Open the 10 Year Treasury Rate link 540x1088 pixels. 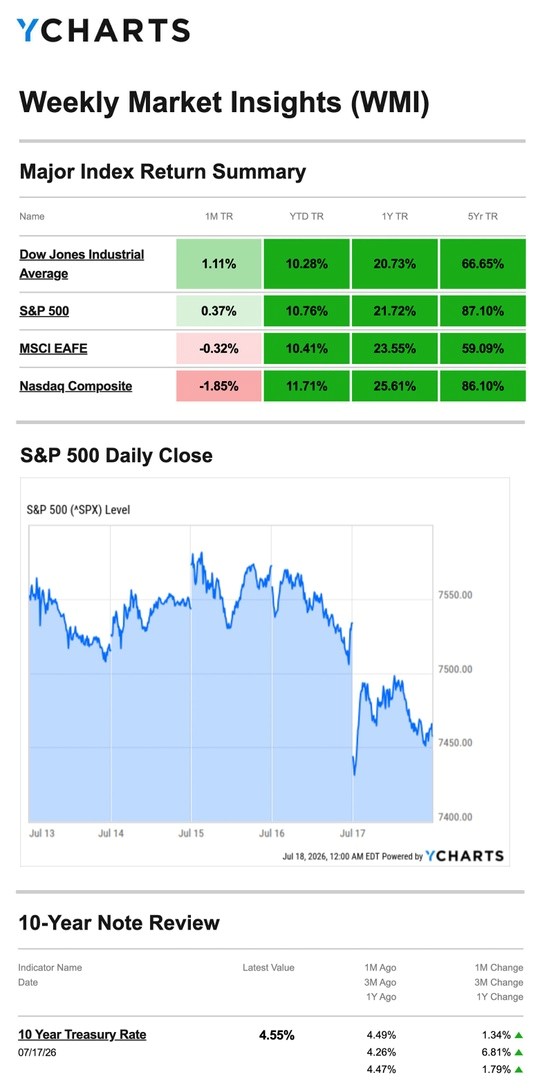[83, 1035]
